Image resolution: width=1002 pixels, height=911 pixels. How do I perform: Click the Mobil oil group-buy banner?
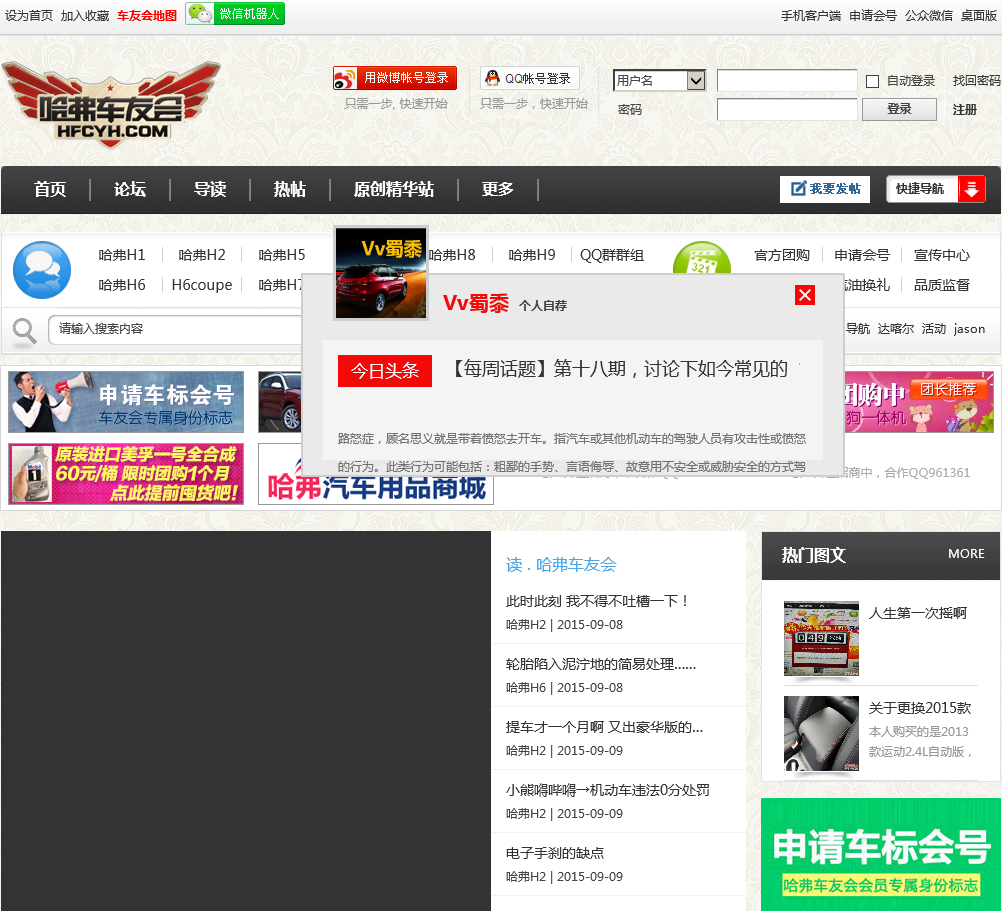[x=126, y=473]
